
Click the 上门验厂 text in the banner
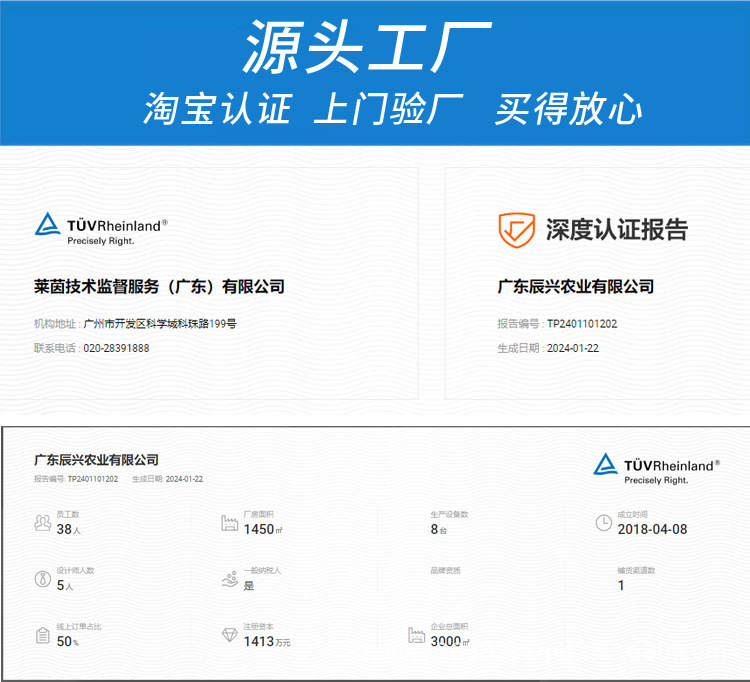click(x=388, y=109)
